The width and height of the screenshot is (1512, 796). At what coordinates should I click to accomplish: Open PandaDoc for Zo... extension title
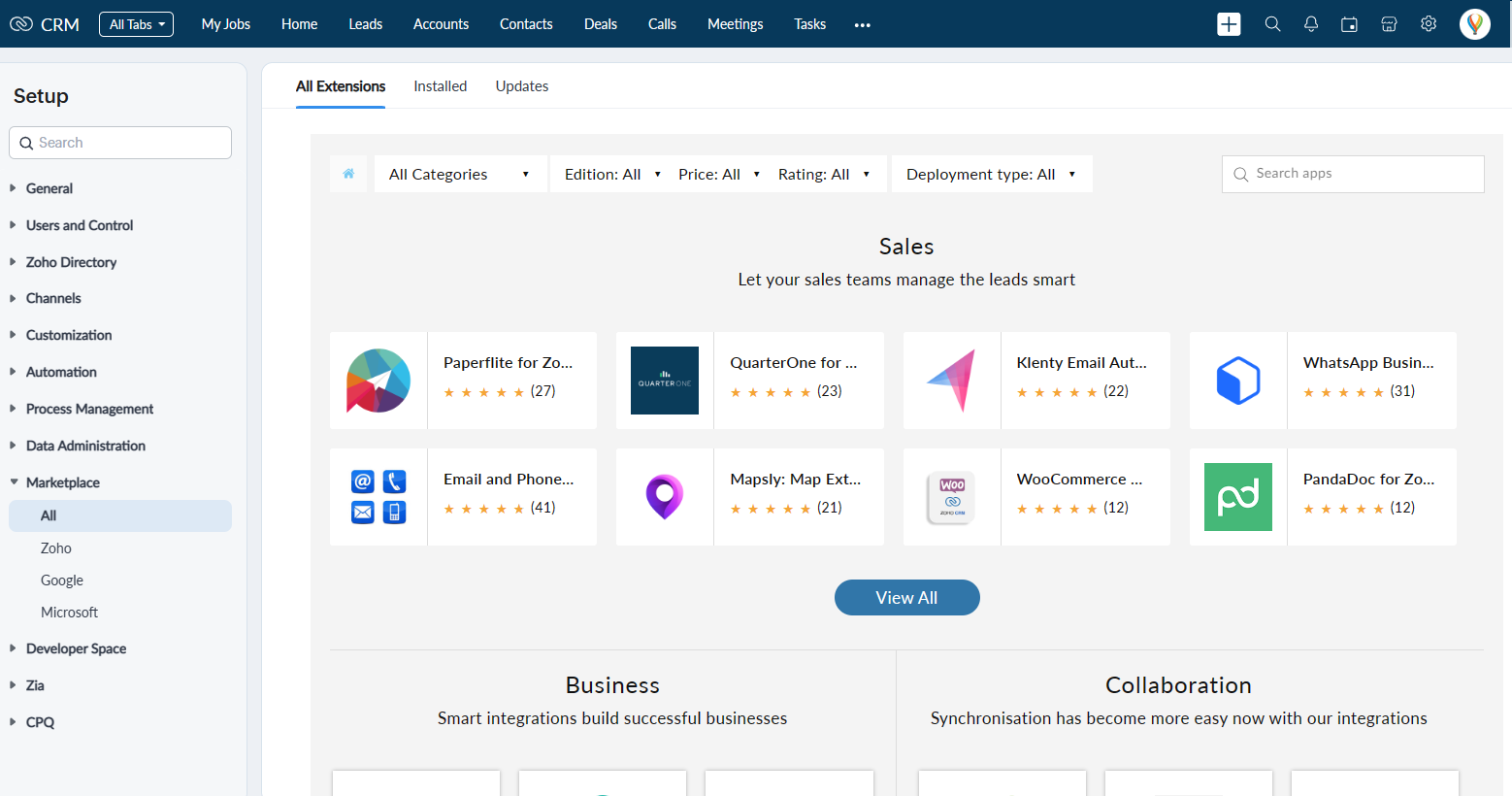(1368, 479)
